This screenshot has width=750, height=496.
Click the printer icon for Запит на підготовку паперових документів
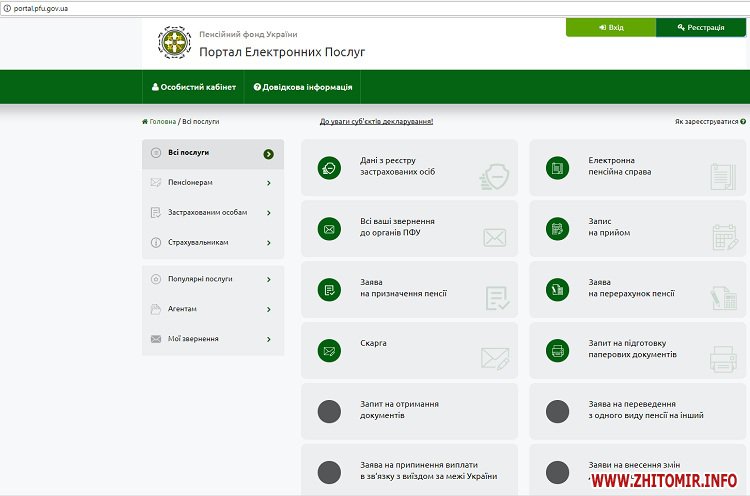[x=557, y=351]
